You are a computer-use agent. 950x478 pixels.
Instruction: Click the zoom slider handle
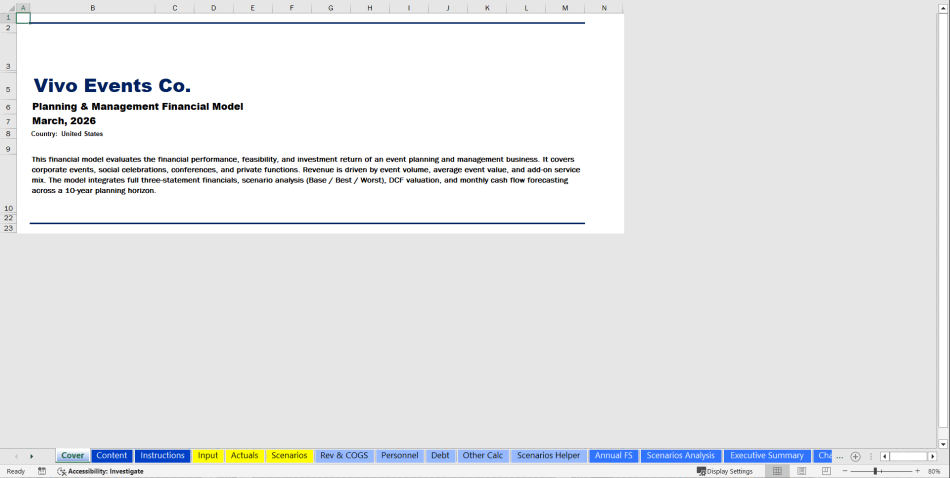(876, 471)
